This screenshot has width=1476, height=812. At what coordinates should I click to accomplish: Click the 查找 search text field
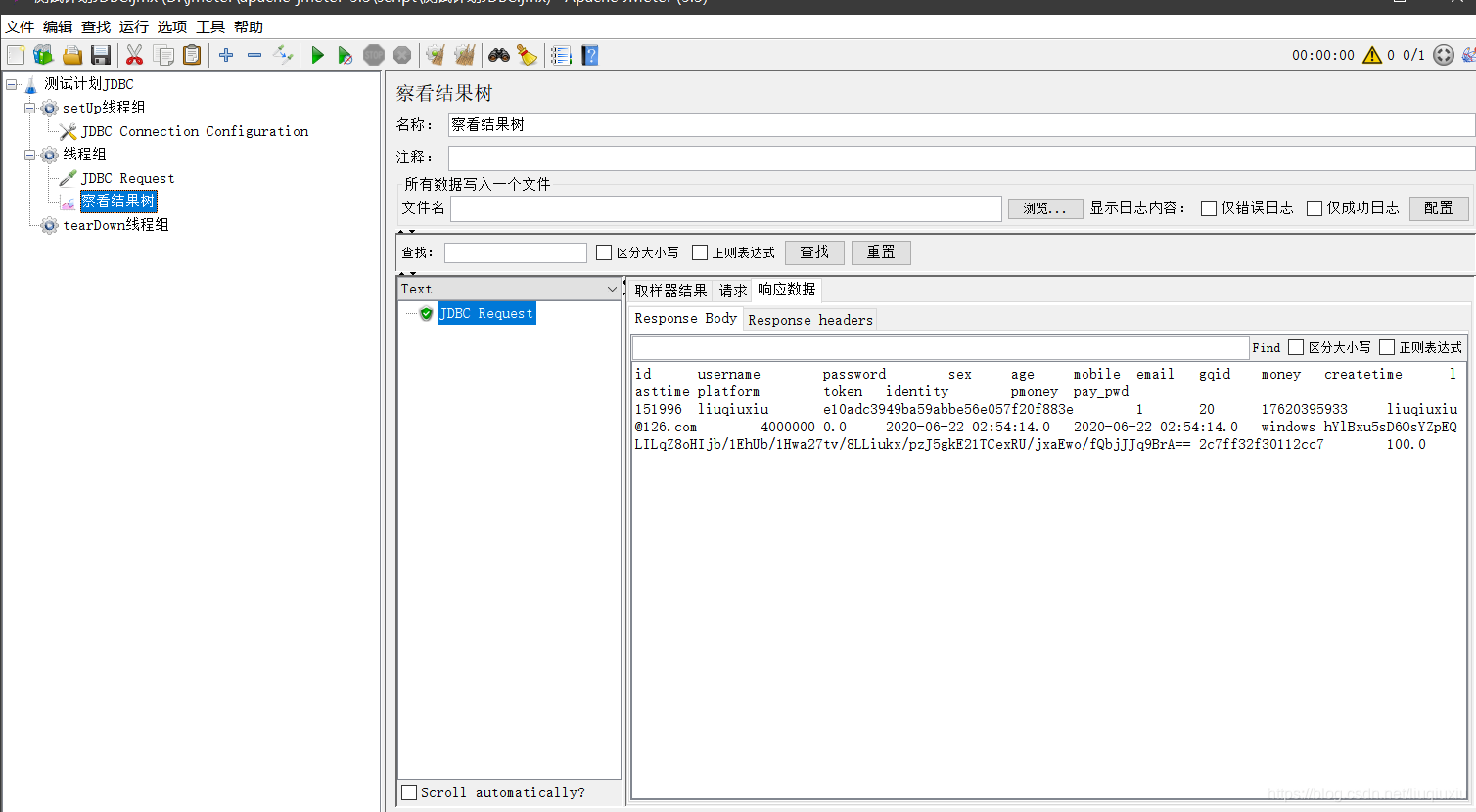click(x=516, y=252)
